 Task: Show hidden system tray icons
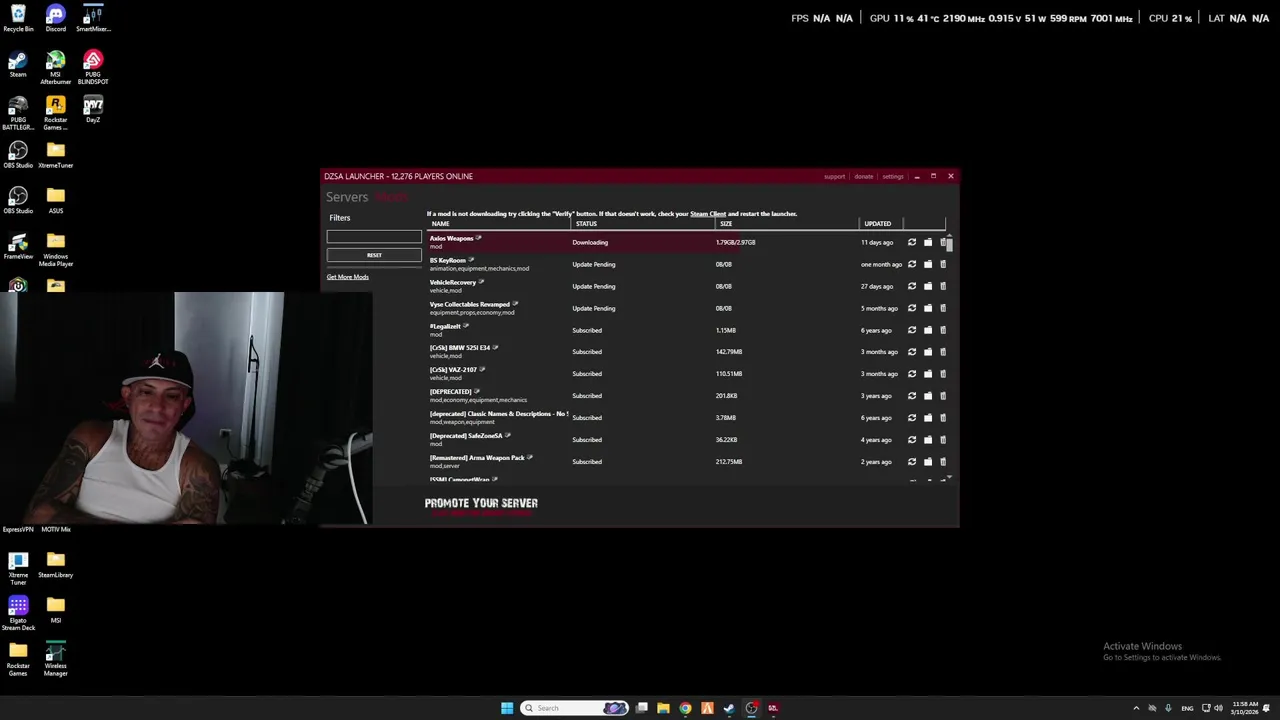[x=1136, y=708]
